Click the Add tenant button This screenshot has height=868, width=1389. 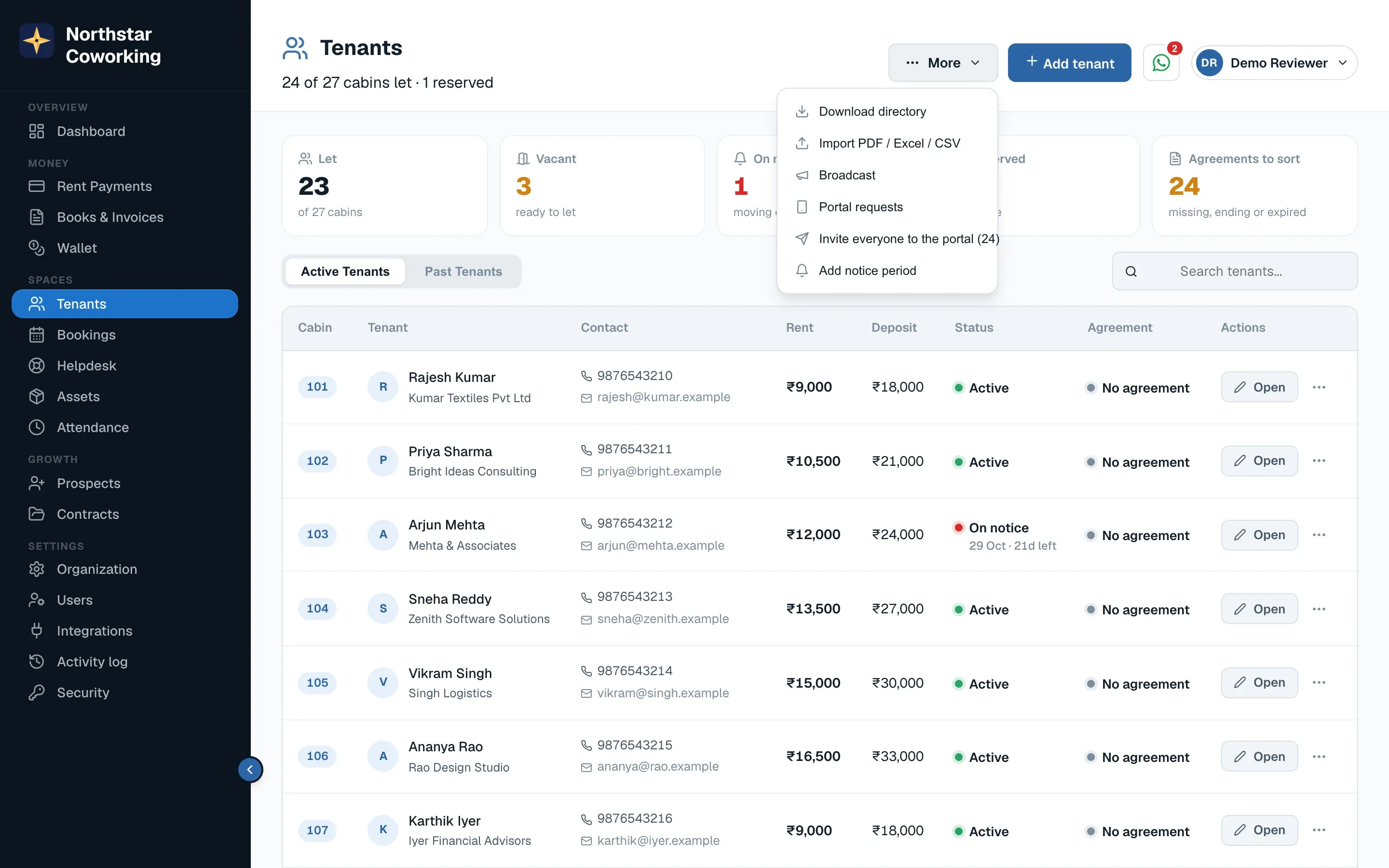[1069, 63]
